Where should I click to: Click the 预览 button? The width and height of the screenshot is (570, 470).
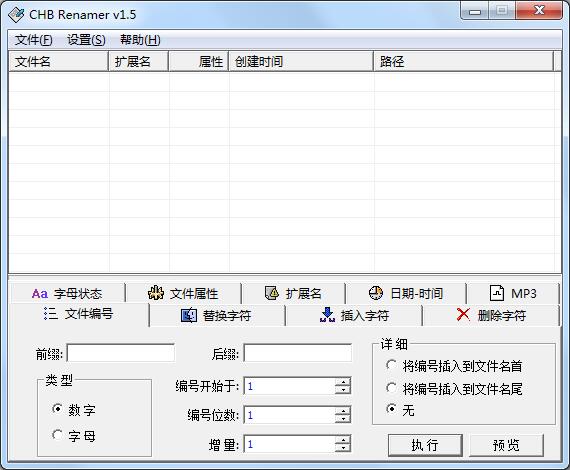(506, 445)
